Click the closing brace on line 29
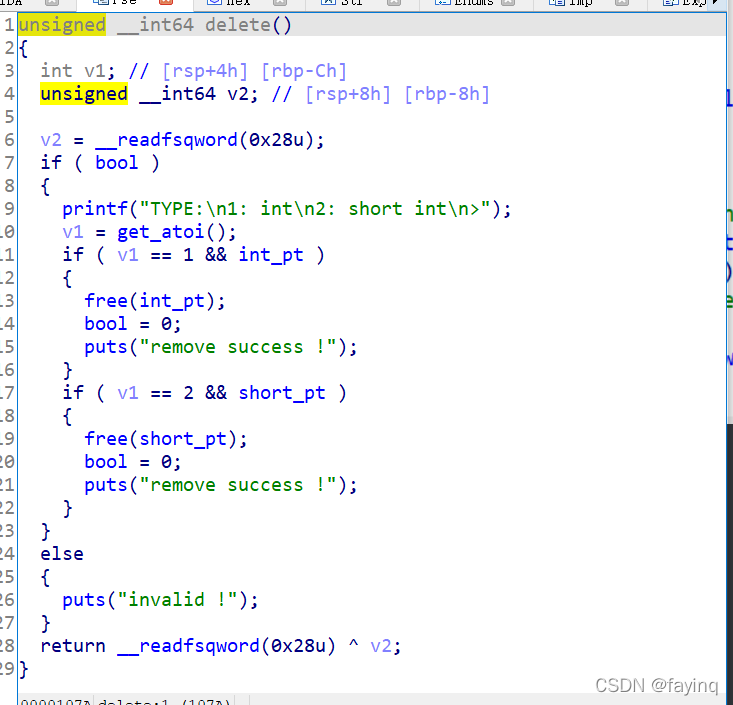 tap(23, 669)
